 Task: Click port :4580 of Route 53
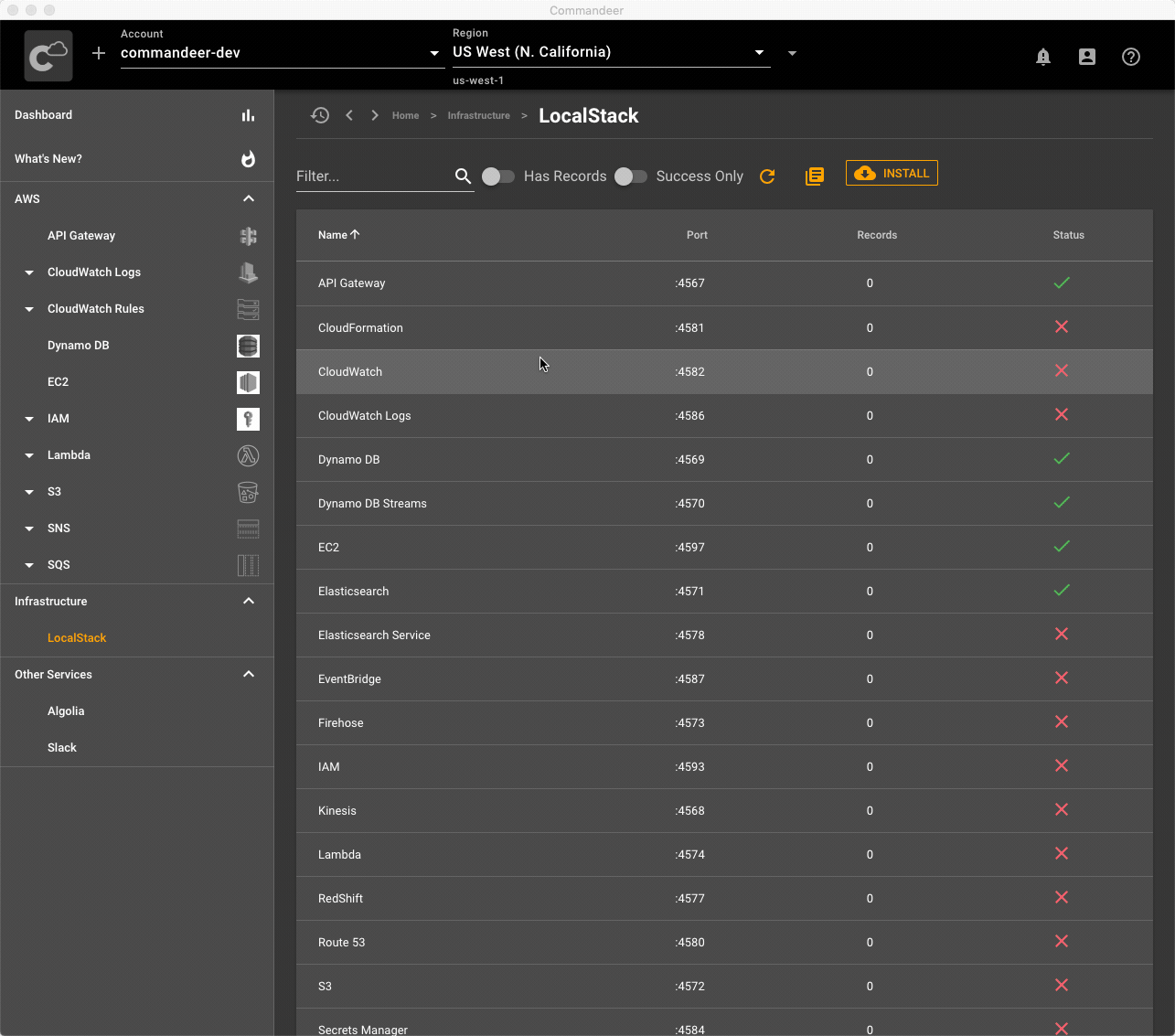(690, 943)
